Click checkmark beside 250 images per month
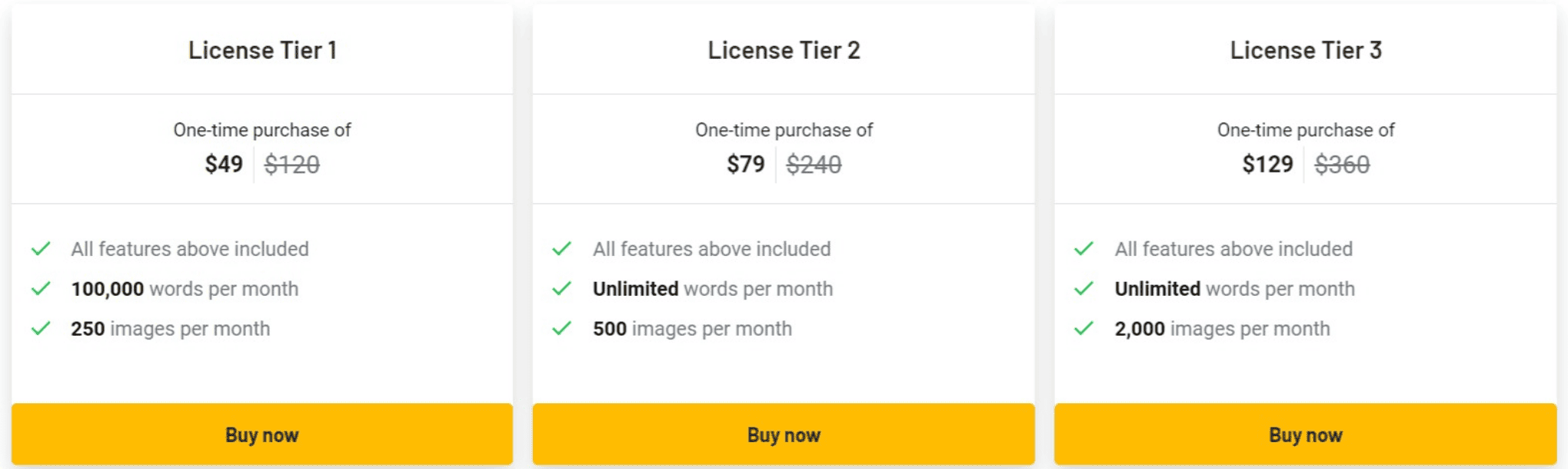Image resolution: width=1568 pixels, height=469 pixels. tap(41, 329)
